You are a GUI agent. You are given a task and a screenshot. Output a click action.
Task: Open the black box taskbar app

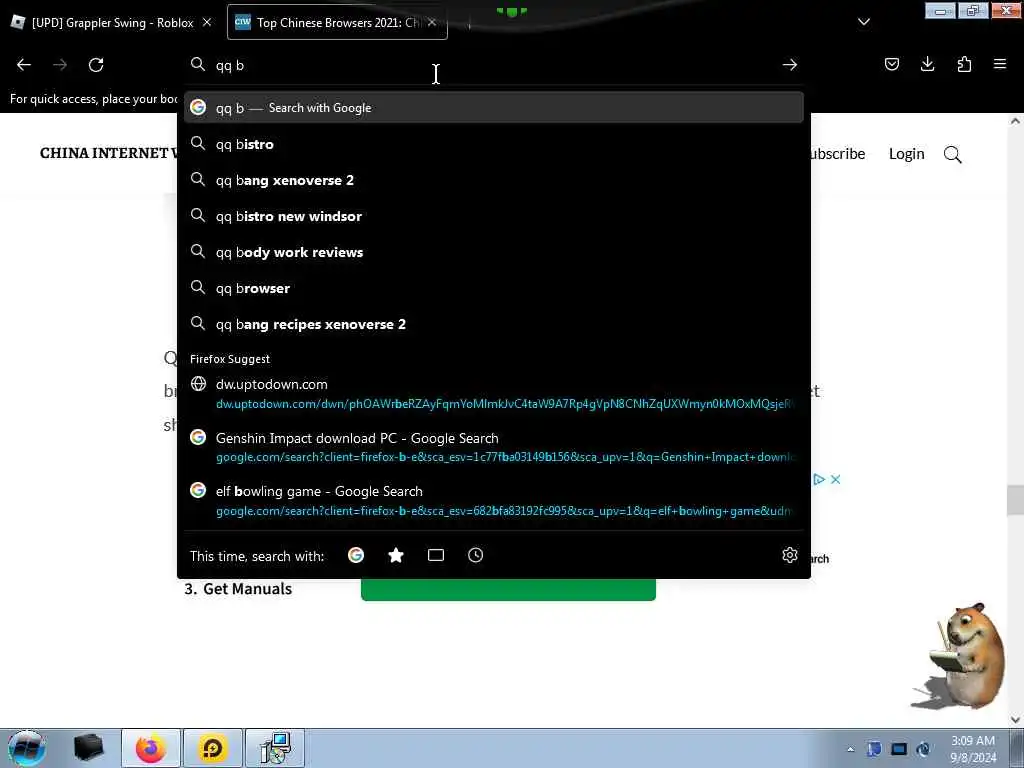coord(89,748)
